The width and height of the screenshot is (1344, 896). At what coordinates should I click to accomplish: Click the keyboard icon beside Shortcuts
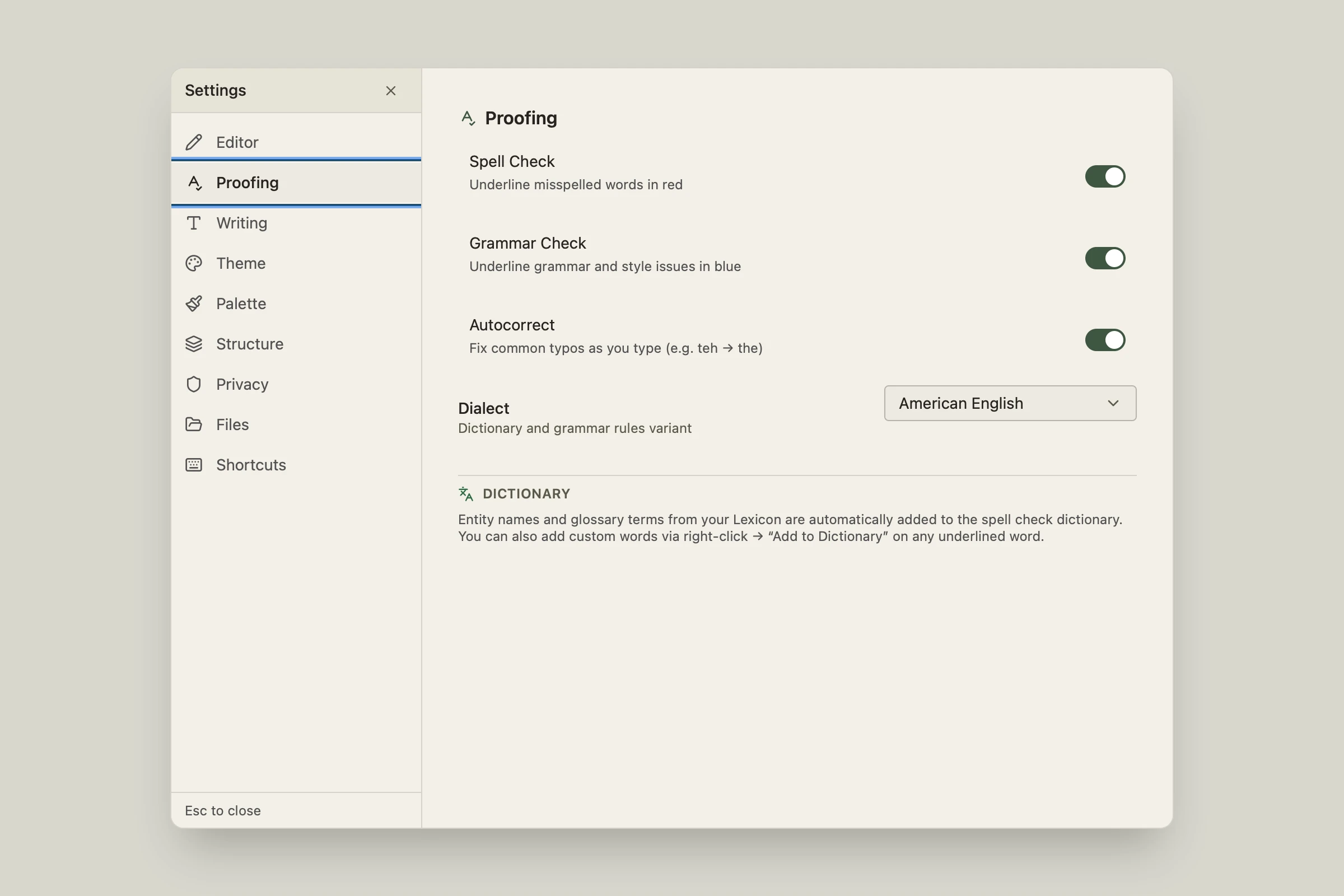(x=194, y=465)
